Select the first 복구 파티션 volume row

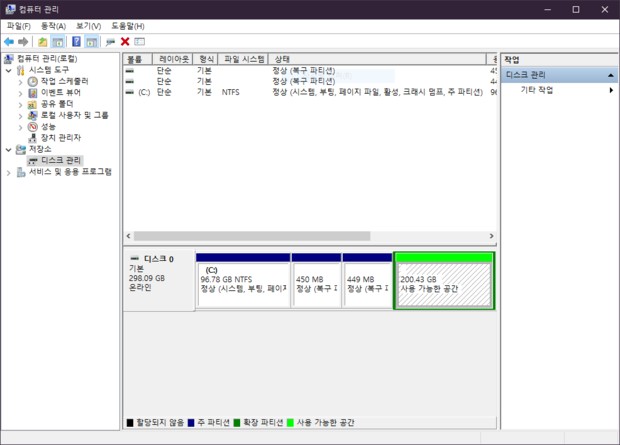(x=310, y=71)
